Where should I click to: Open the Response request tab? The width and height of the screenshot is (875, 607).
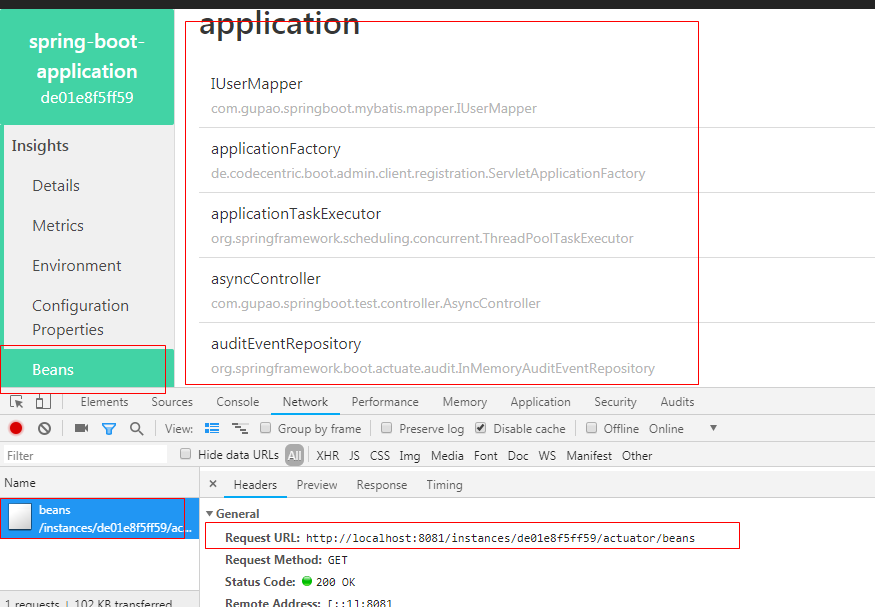[382, 485]
